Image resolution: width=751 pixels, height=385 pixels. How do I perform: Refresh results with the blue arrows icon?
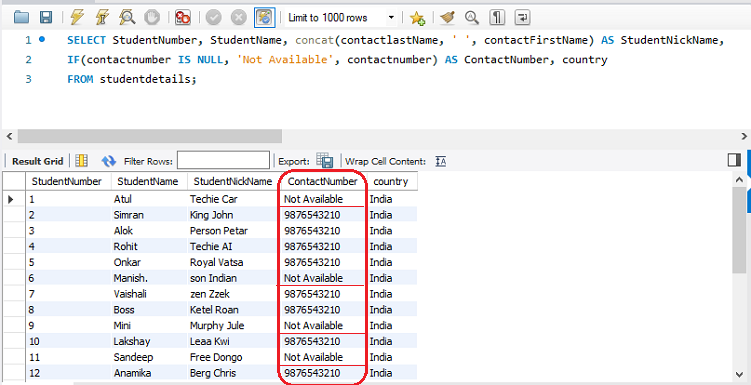(x=109, y=161)
